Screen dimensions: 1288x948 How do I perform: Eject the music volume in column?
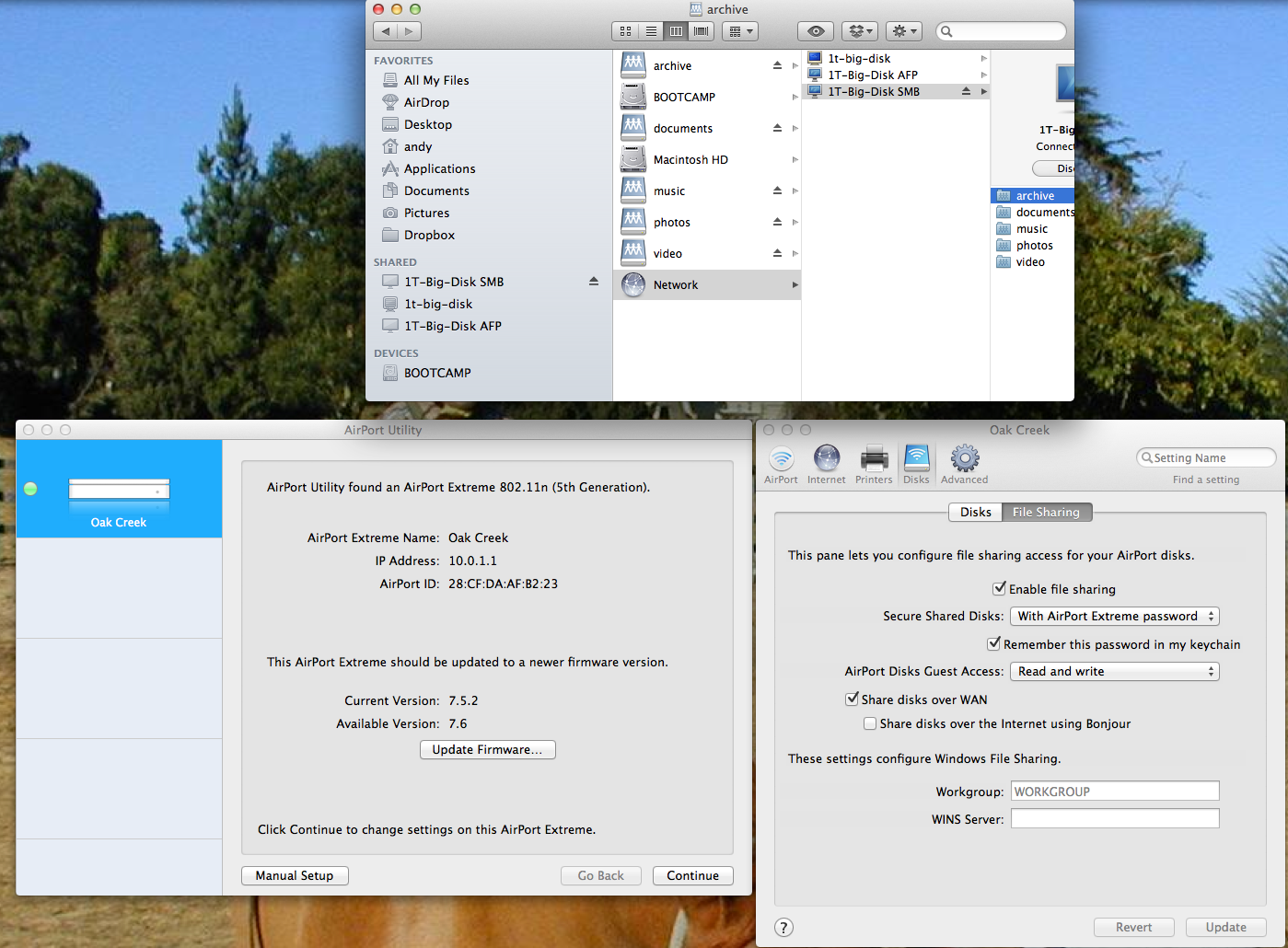[x=777, y=191]
